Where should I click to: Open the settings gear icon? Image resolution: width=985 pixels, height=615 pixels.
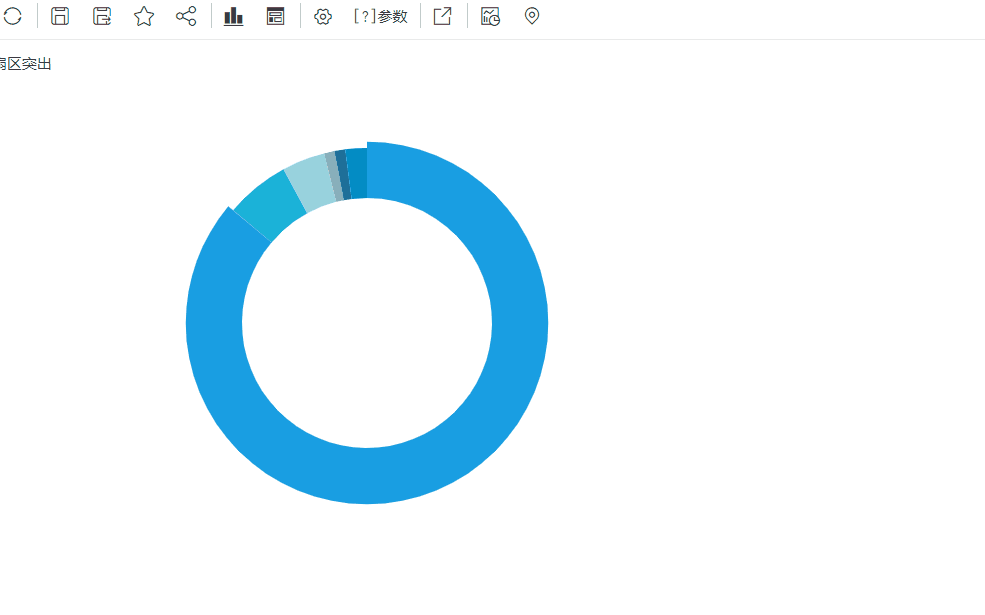pyautogui.click(x=323, y=16)
